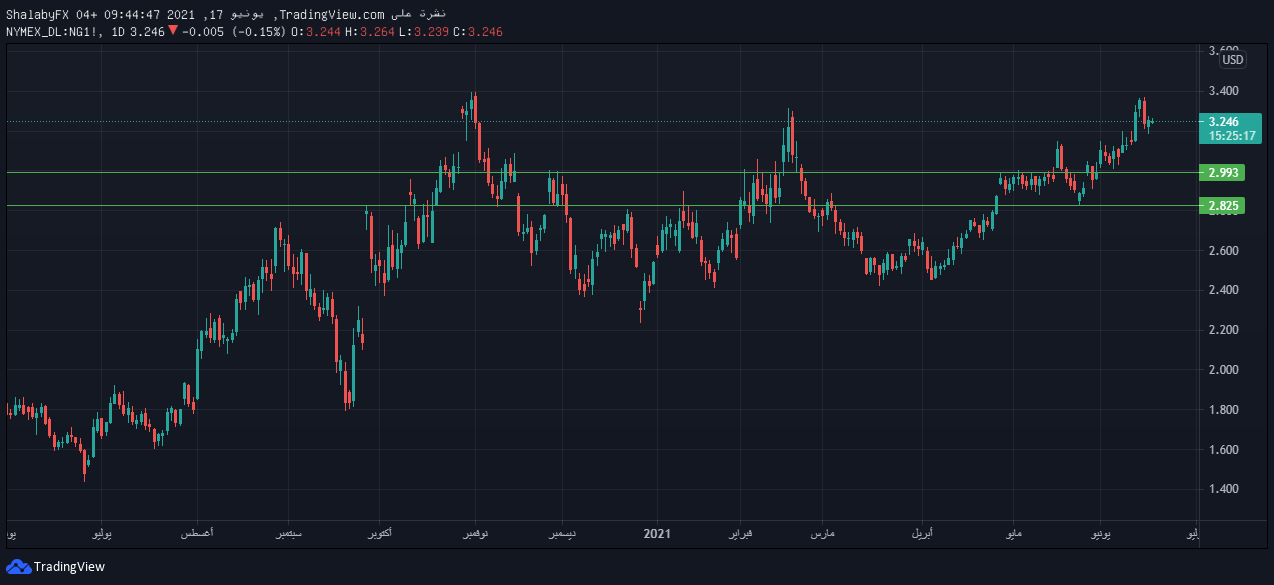Click the 1.600 price axis label
1274x585 pixels.
[x=1224, y=450]
